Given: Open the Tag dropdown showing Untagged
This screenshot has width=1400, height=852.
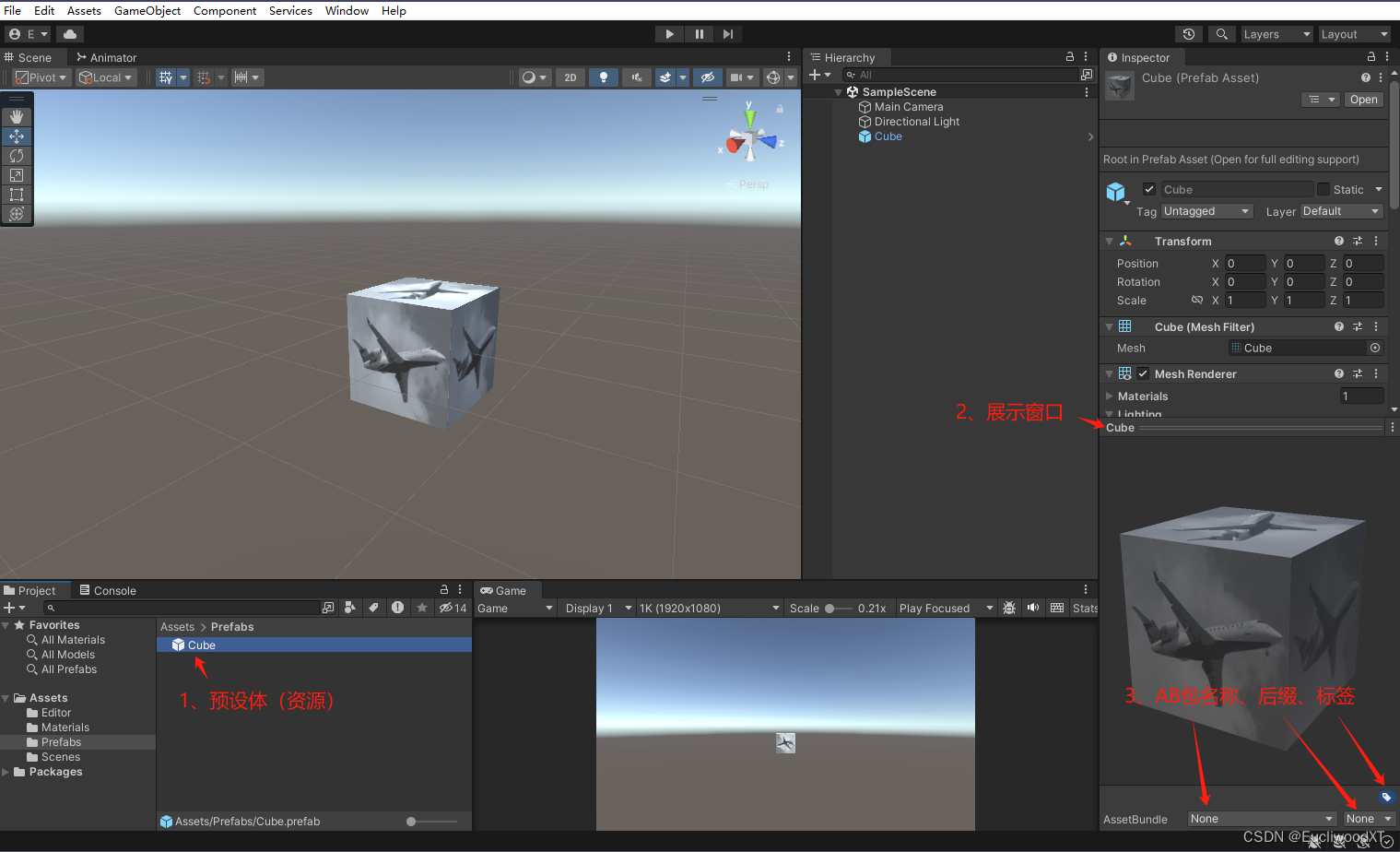Looking at the screenshot, I should 1206,211.
